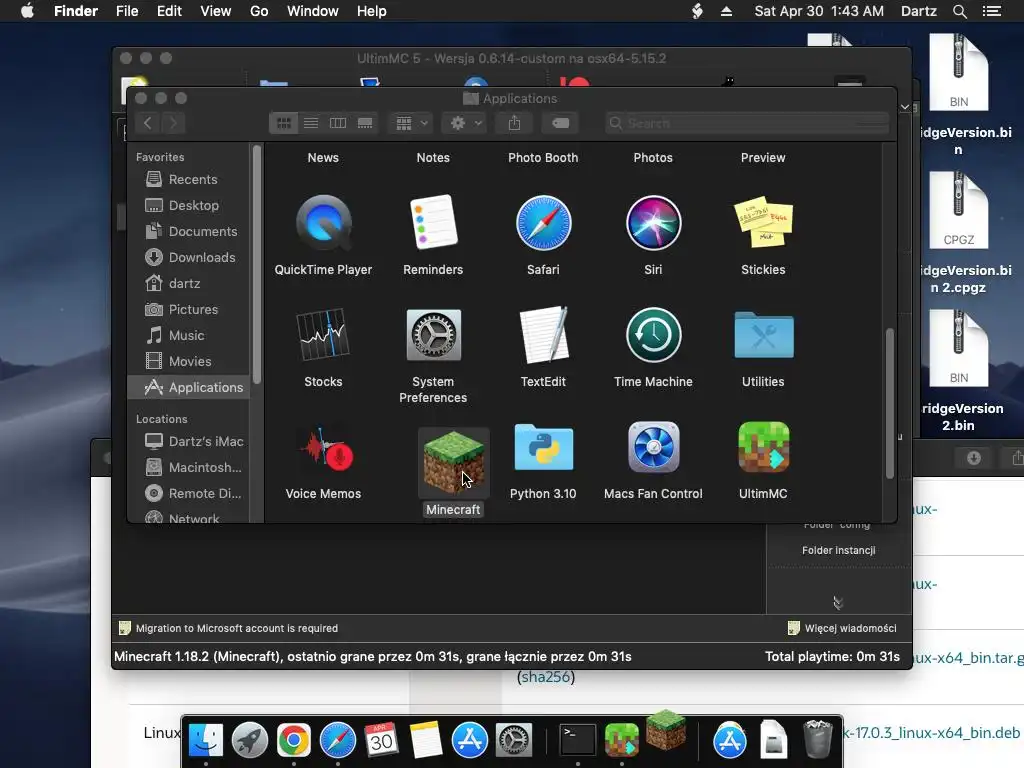Open QuickTime Player app icon
This screenshot has width=1024, height=768.
(x=323, y=223)
